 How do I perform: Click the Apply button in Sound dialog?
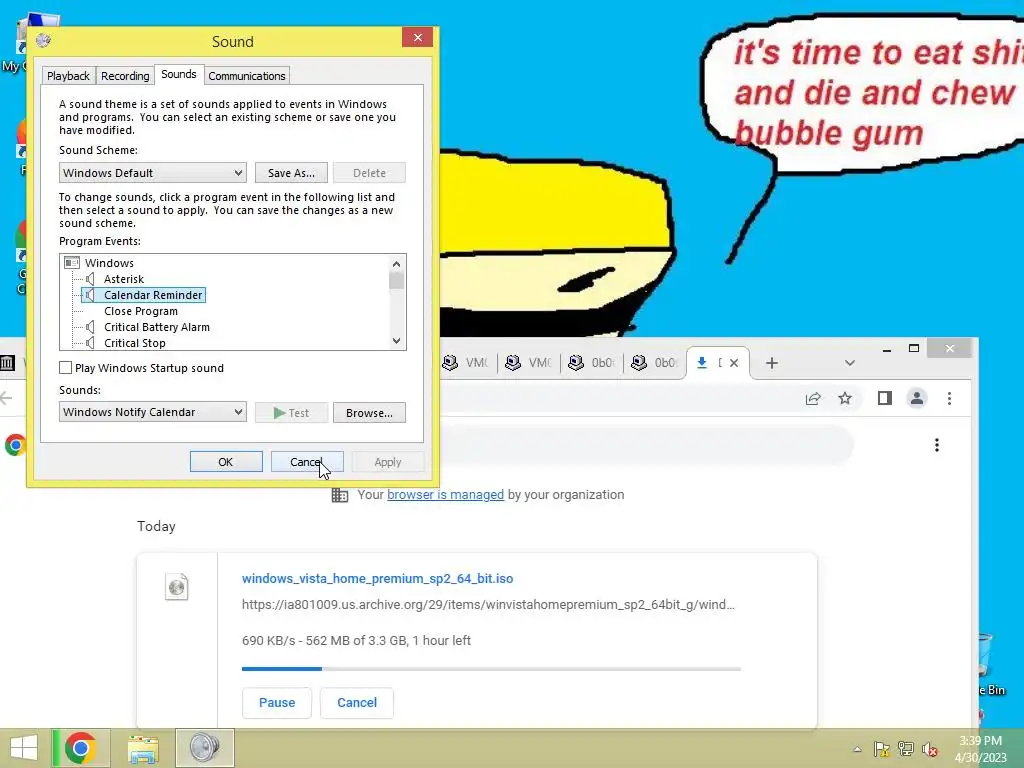click(x=388, y=462)
